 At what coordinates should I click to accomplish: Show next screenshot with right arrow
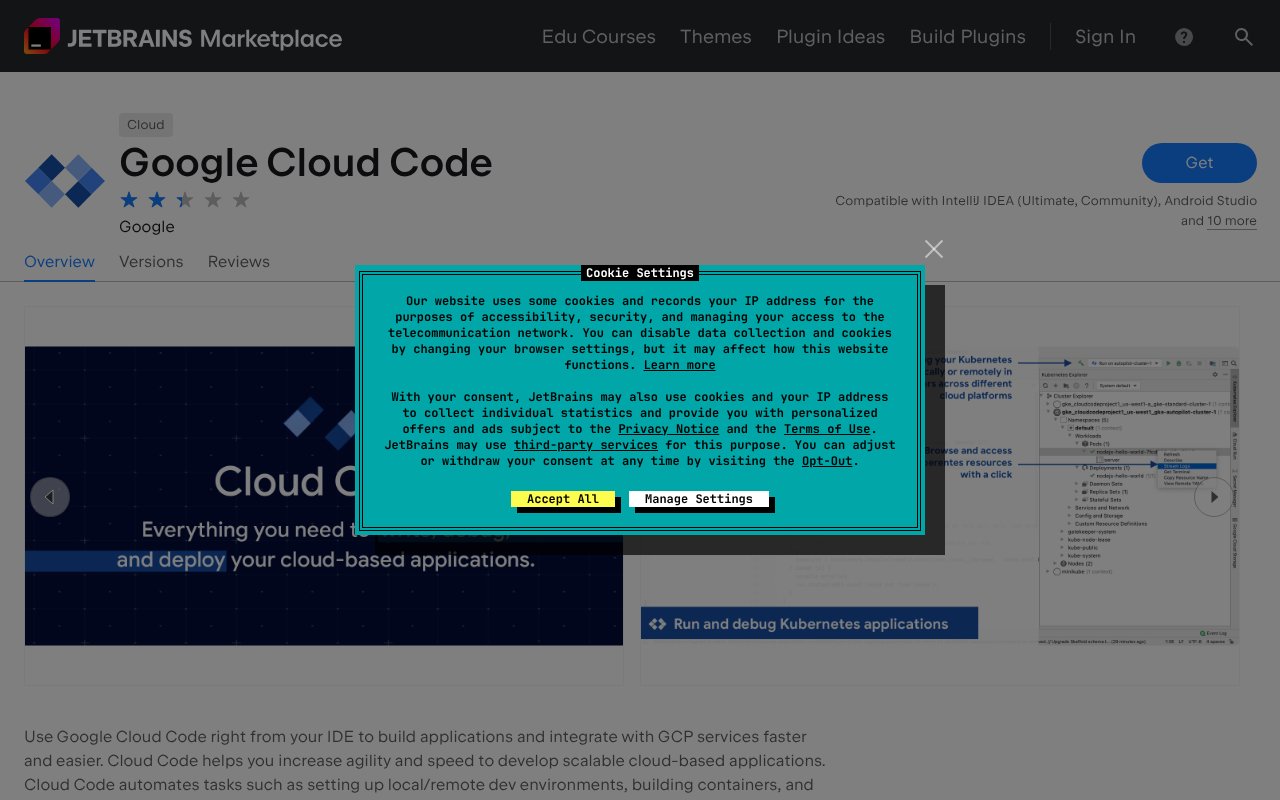(1214, 496)
